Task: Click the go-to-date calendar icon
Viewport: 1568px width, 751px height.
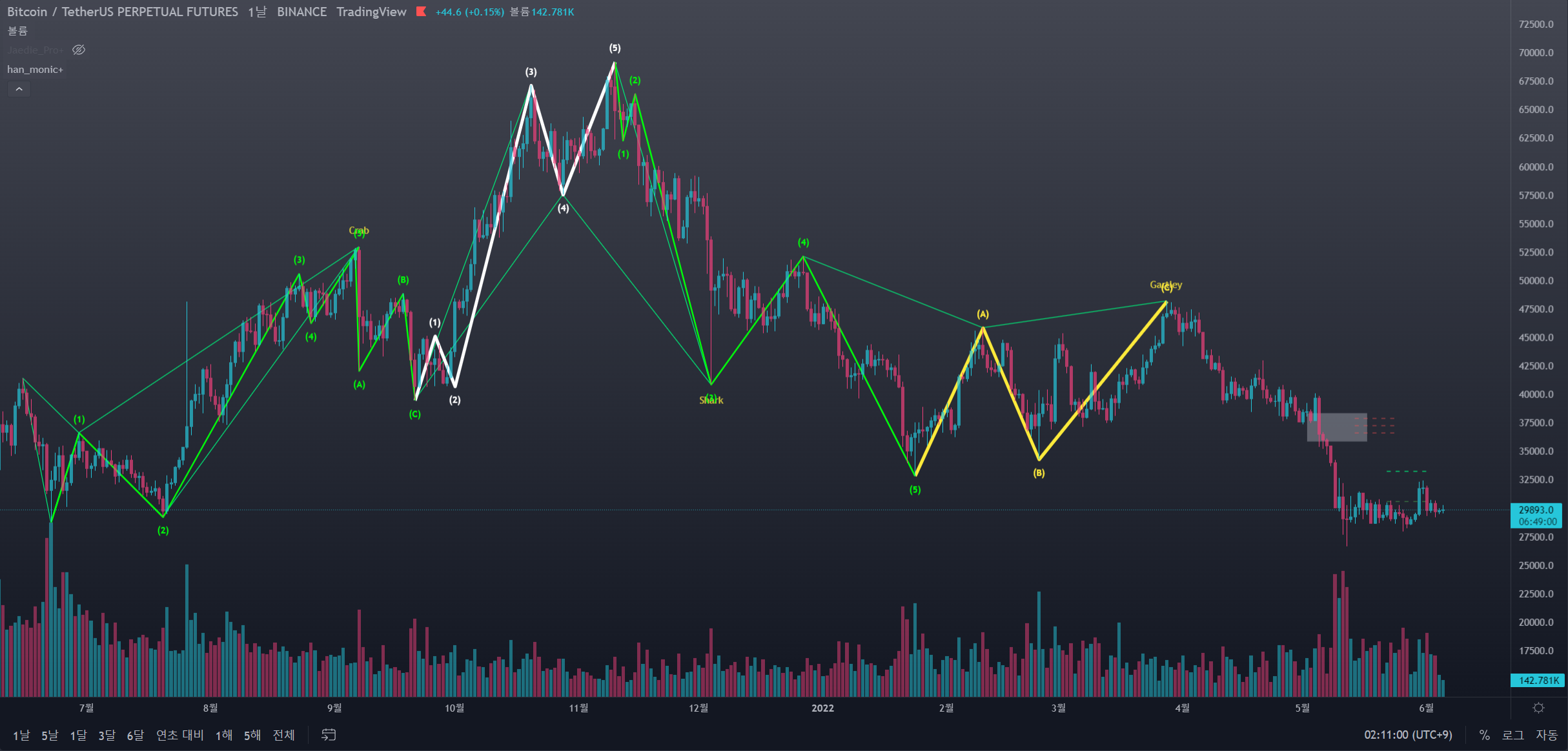Action: [329, 735]
